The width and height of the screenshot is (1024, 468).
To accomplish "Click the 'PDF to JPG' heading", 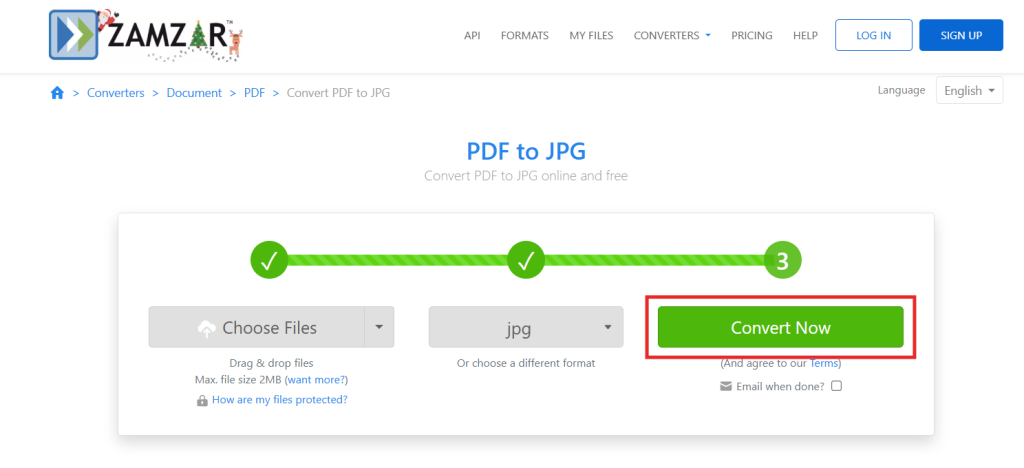I will click(526, 151).
